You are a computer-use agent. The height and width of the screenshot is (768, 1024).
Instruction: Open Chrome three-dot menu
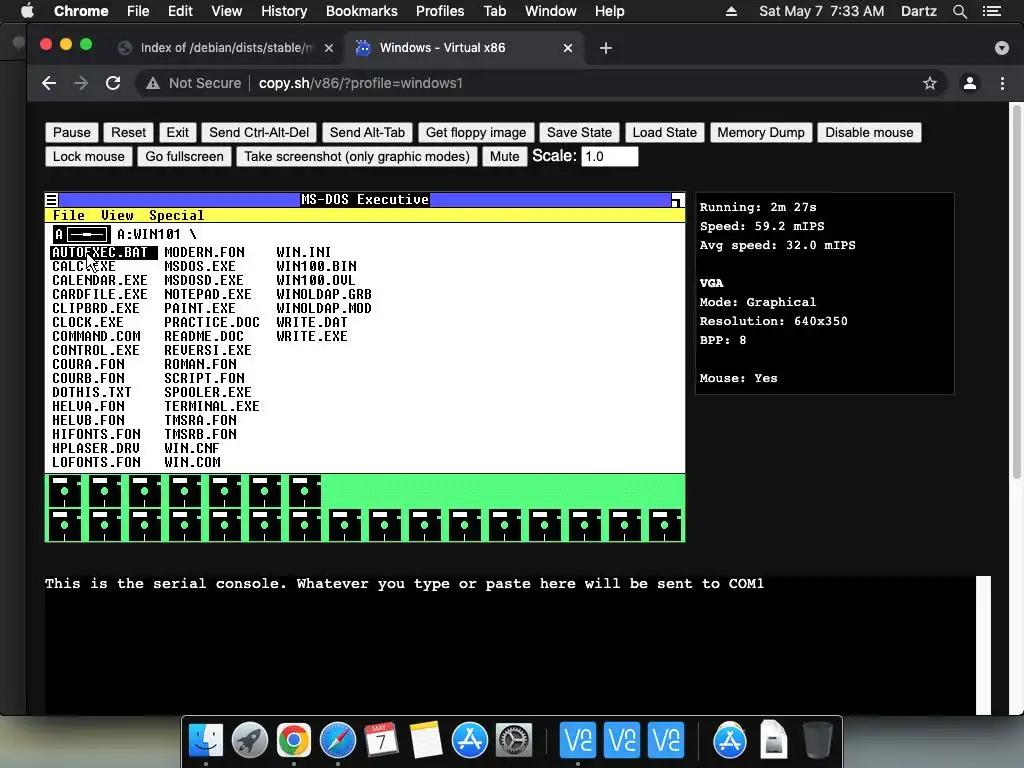tap(1002, 83)
